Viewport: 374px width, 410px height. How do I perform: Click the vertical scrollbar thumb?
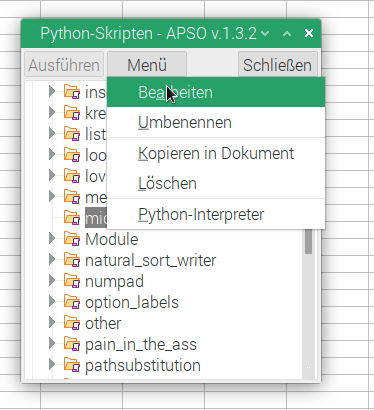coord(309,241)
